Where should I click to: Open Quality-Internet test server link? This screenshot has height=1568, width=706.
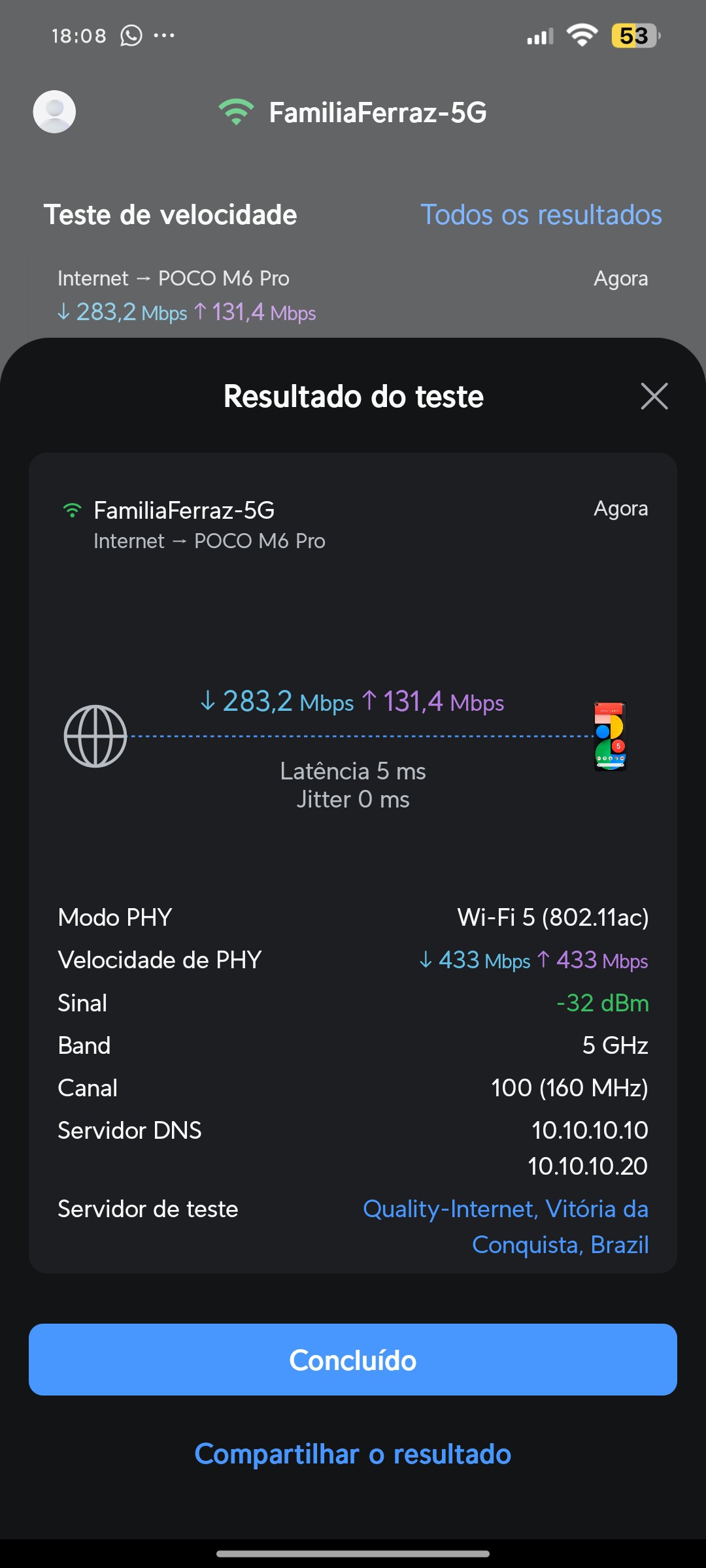(x=506, y=1226)
